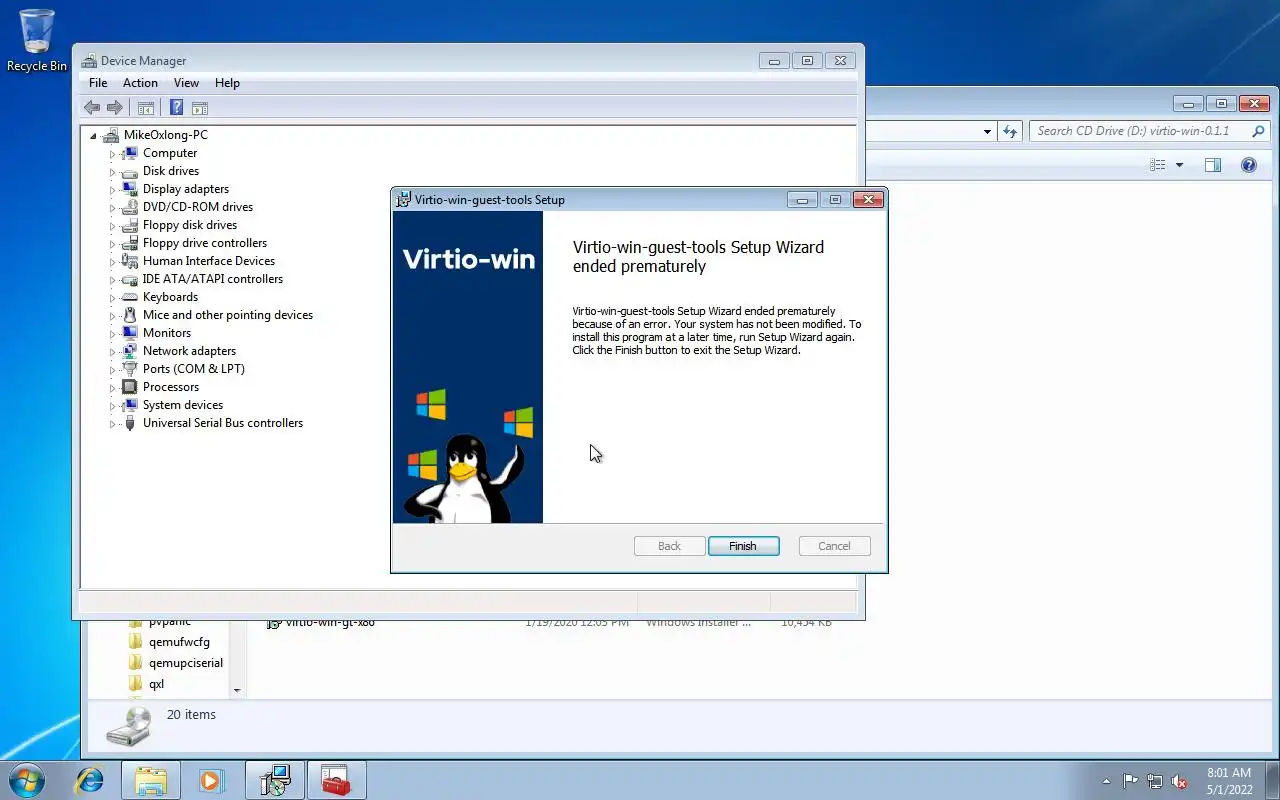Click the Disk drives device icon
The height and width of the screenshot is (800, 1280).
(x=129, y=171)
